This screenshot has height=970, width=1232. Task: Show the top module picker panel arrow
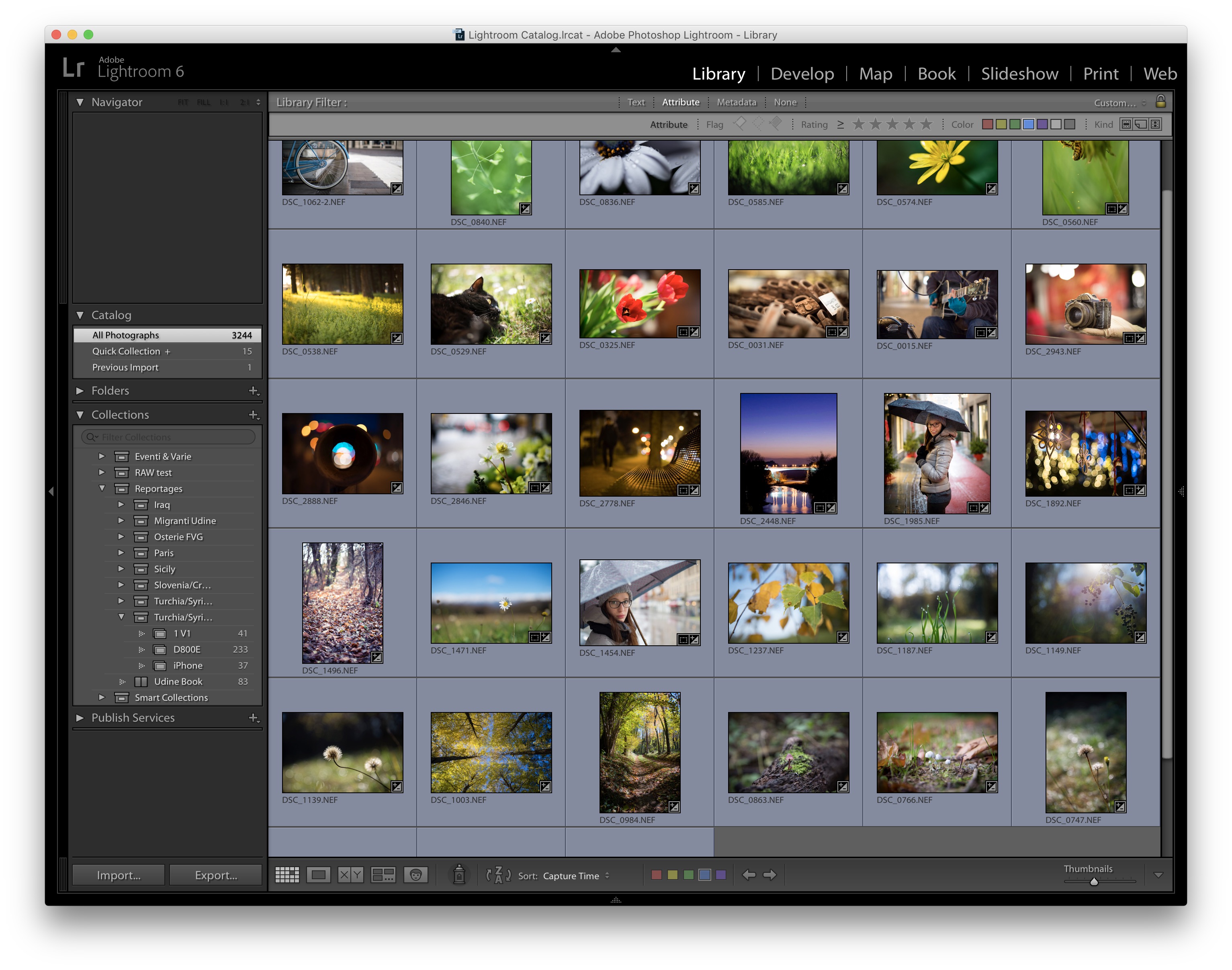[x=616, y=49]
